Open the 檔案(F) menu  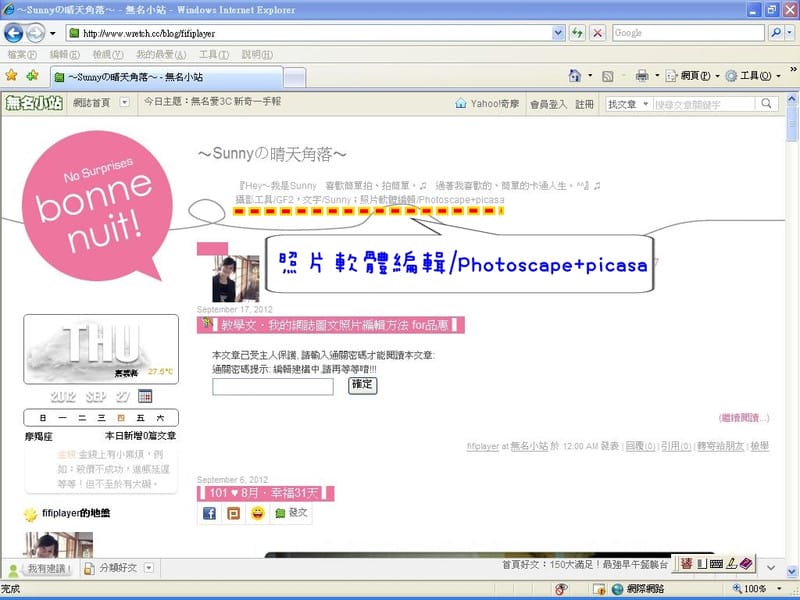(21, 54)
